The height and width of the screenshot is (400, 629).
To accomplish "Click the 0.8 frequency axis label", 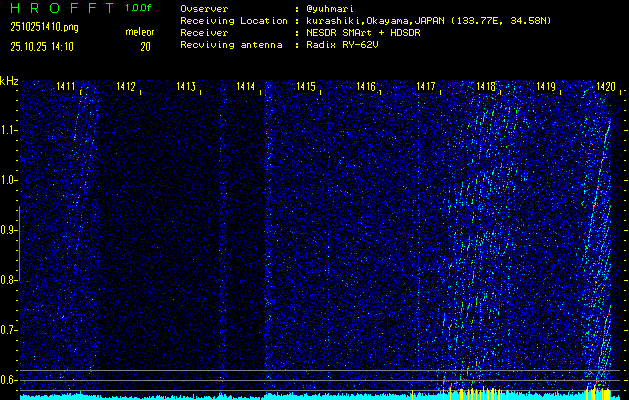I will [x=8, y=280].
